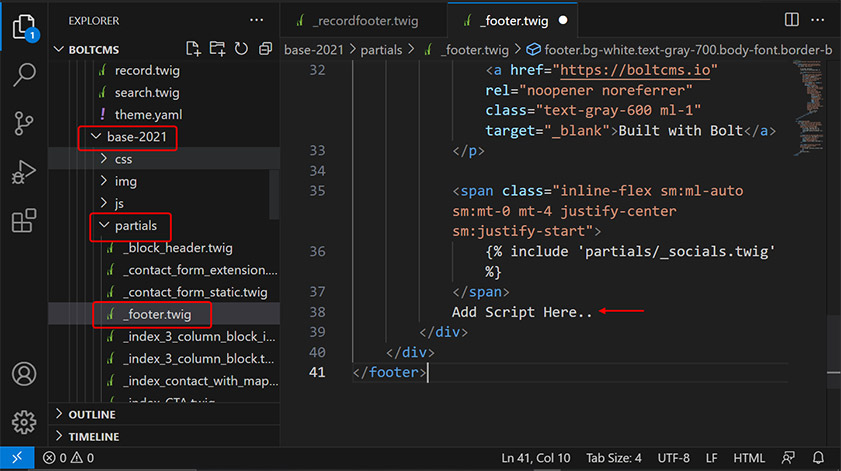Select the _footer.twig editor tab
This screenshot has width=841, height=471.
pyautogui.click(x=512, y=20)
